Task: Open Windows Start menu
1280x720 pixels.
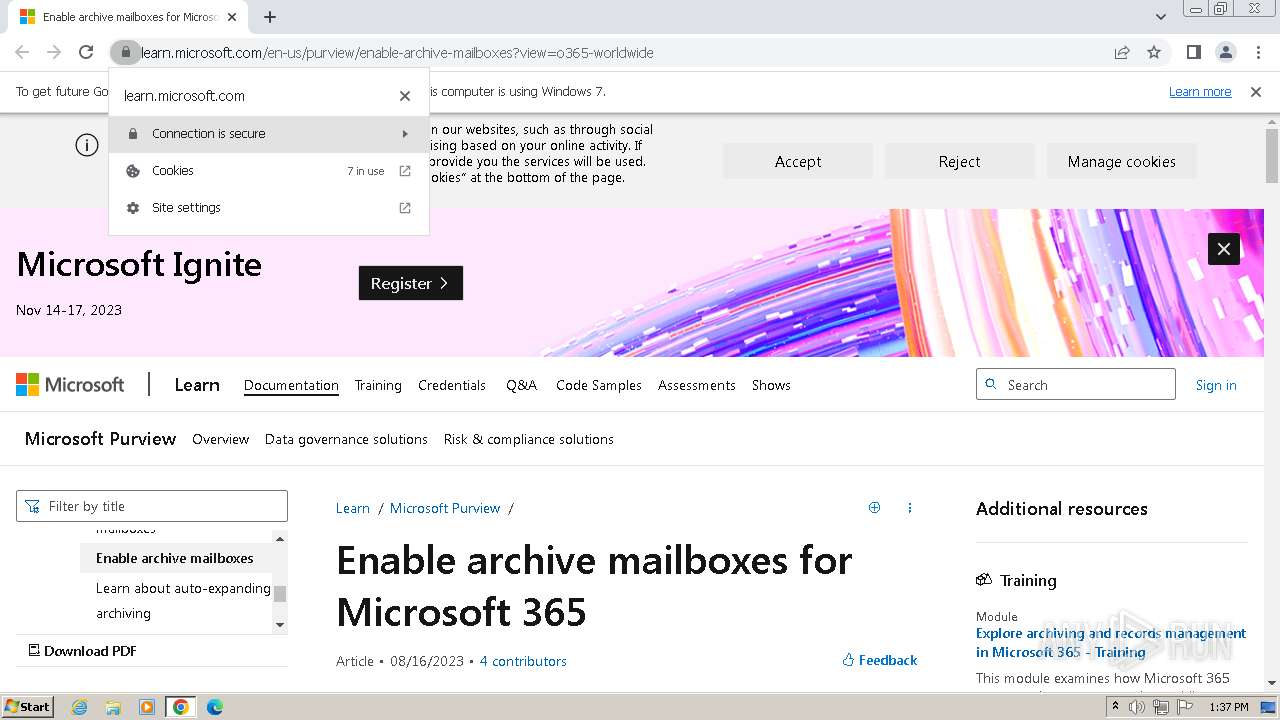Action: (28, 707)
